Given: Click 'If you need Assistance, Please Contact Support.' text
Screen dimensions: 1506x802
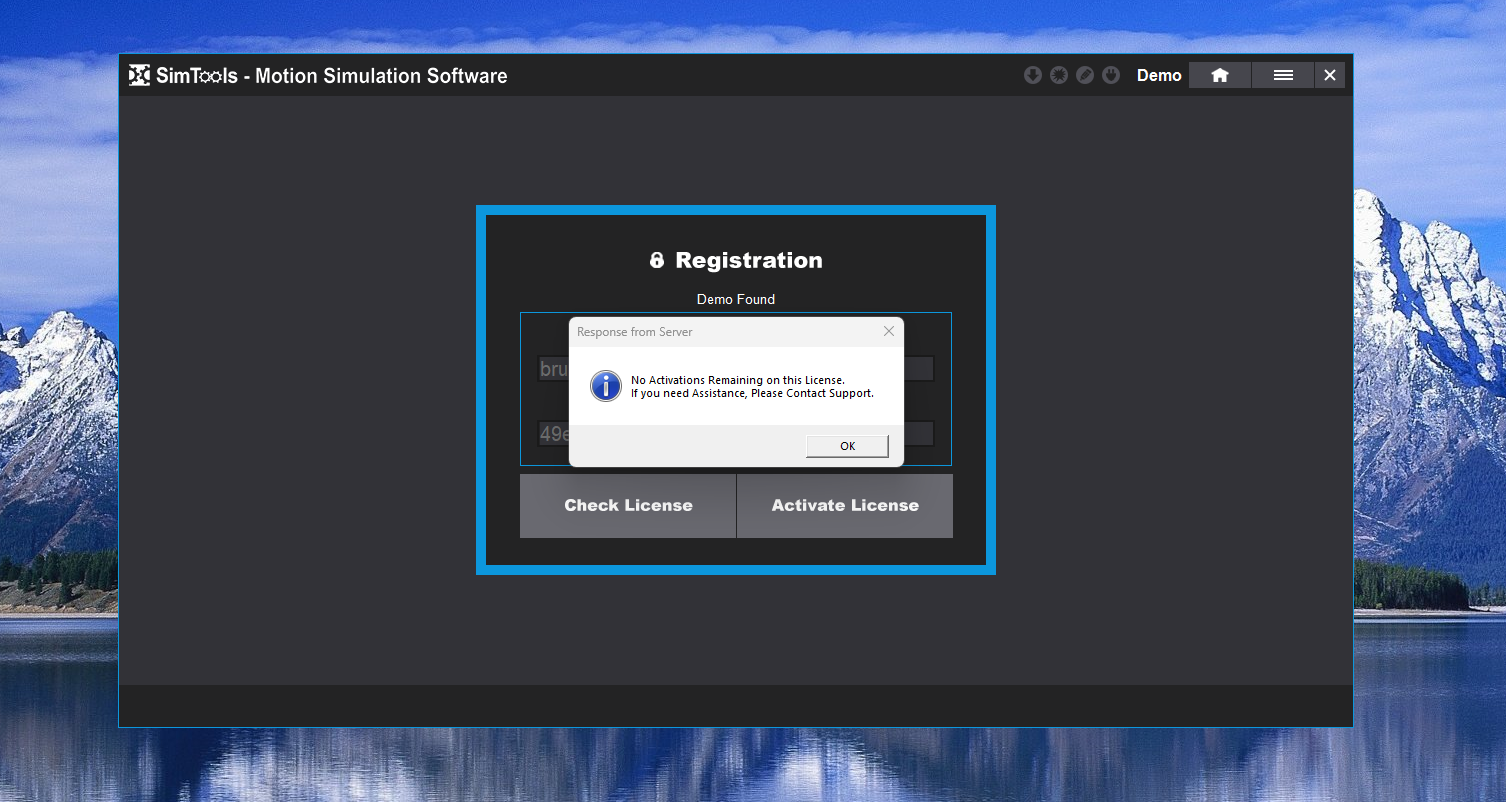Looking at the screenshot, I should pos(752,393).
